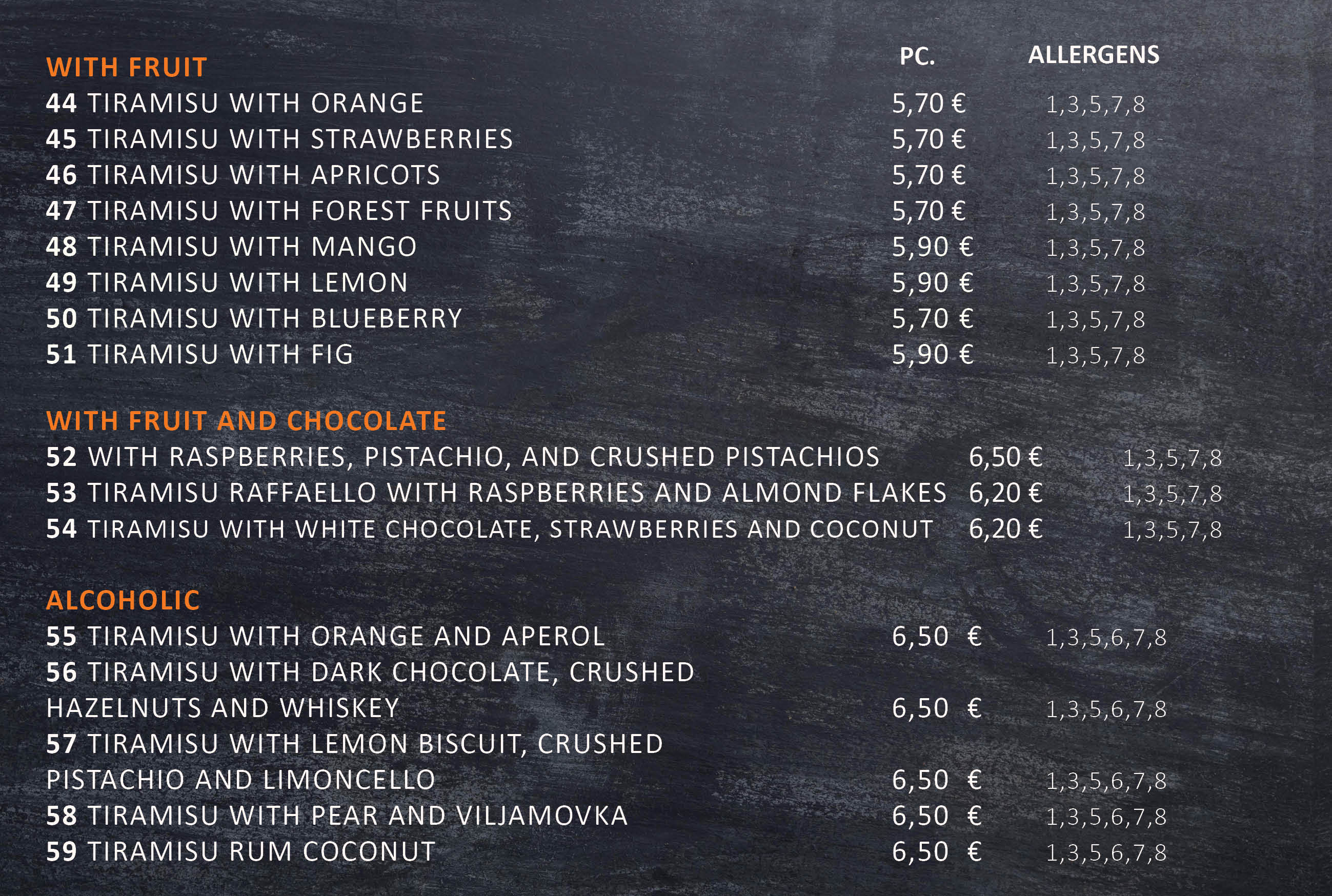Viewport: 1332px width, 896px height.
Task: Select the WITH FRUIT section heading
Action: click(x=126, y=67)
